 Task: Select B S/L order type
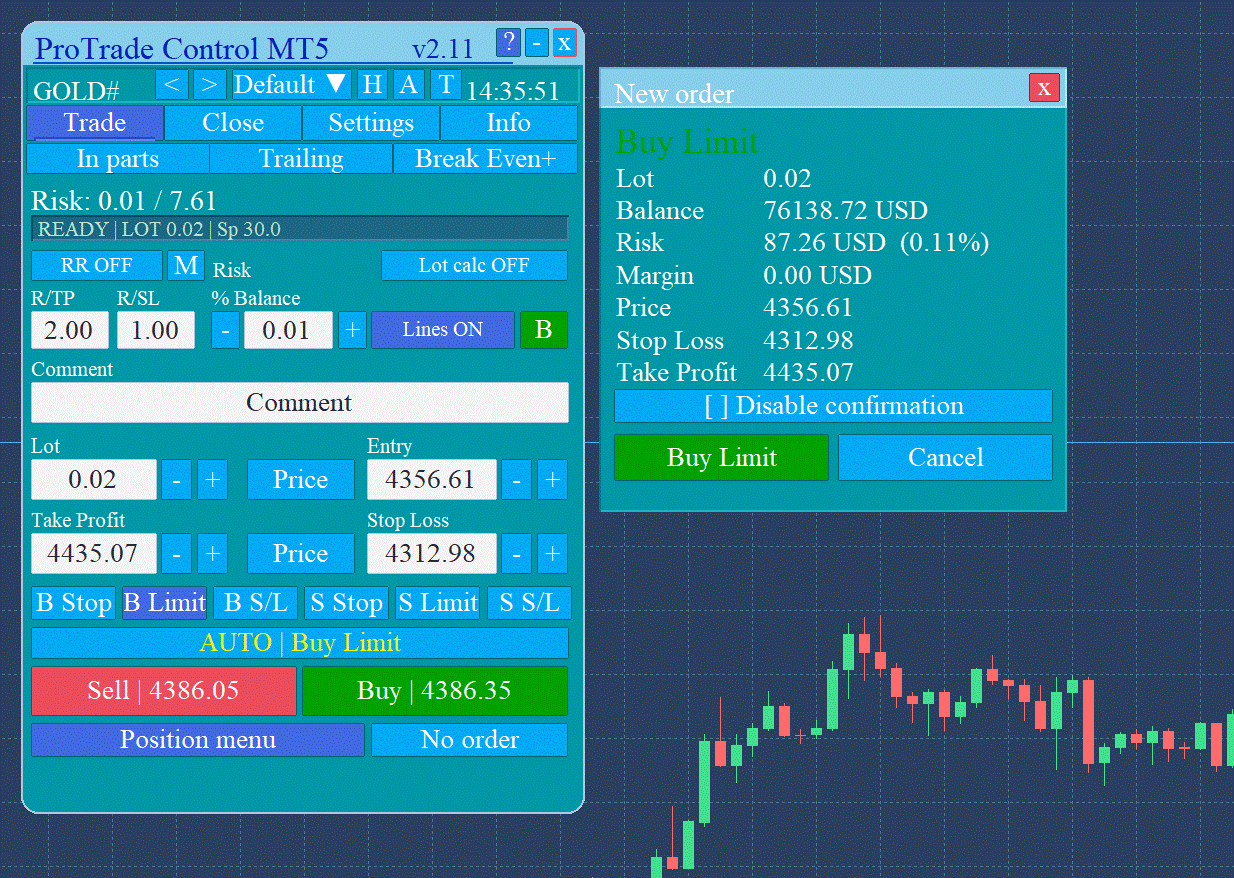tap(255, 603)
